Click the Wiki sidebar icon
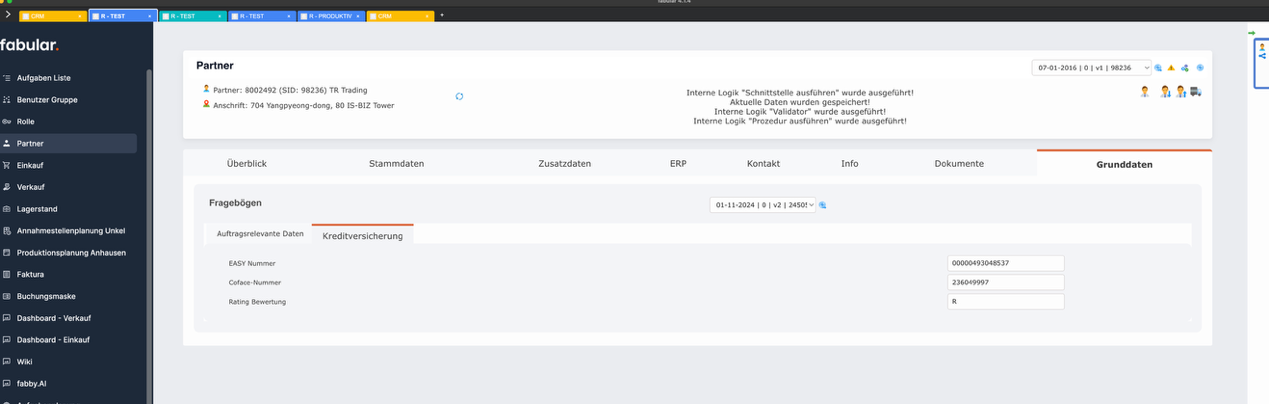1269x404 pixels. click(x=7, y=362)
